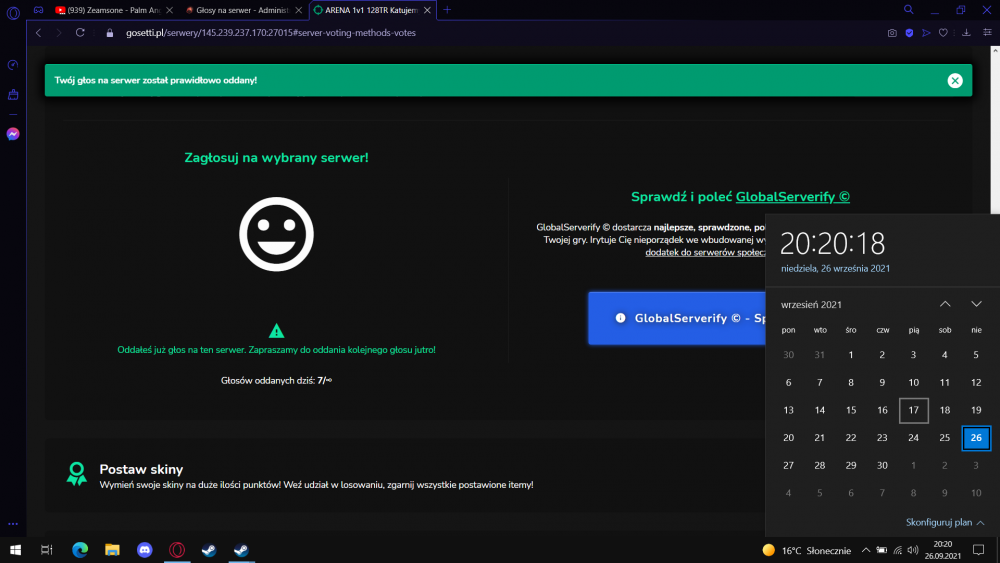Click the warning triangle icon
This screenshot has height=563, width=1000.
(x=276, y=331)
